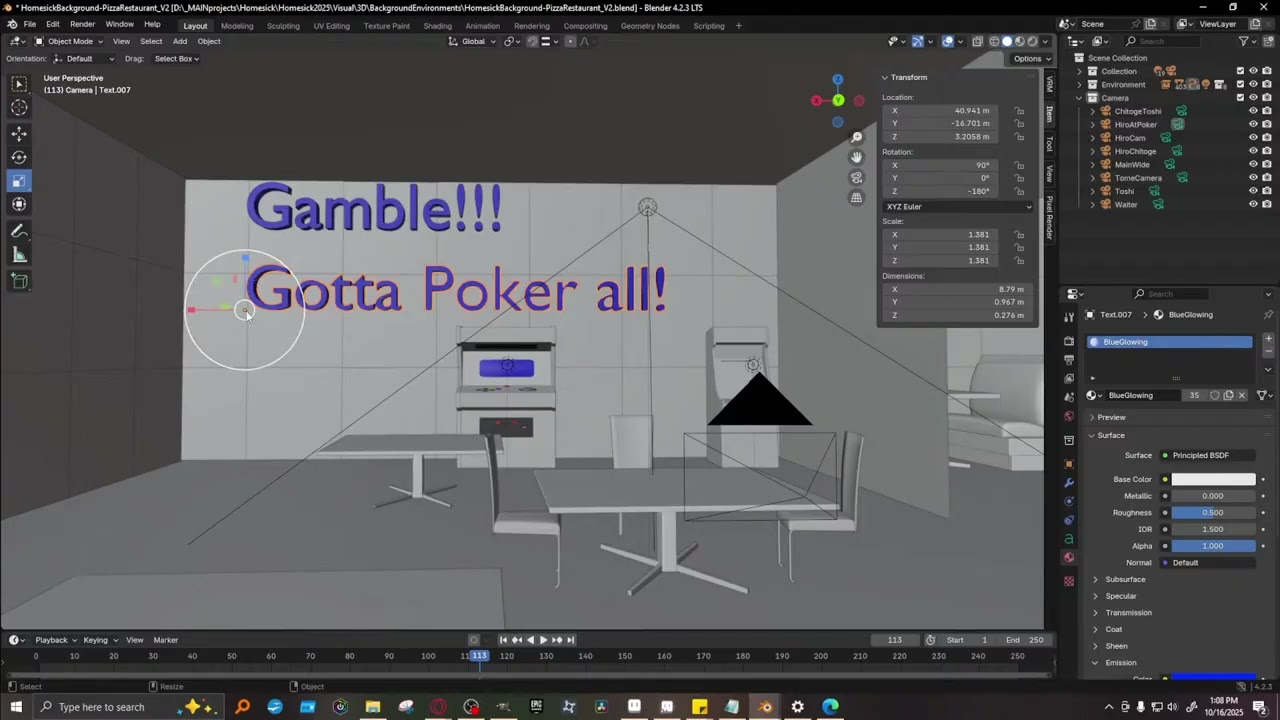Lock the X location value

[1019, 111]
